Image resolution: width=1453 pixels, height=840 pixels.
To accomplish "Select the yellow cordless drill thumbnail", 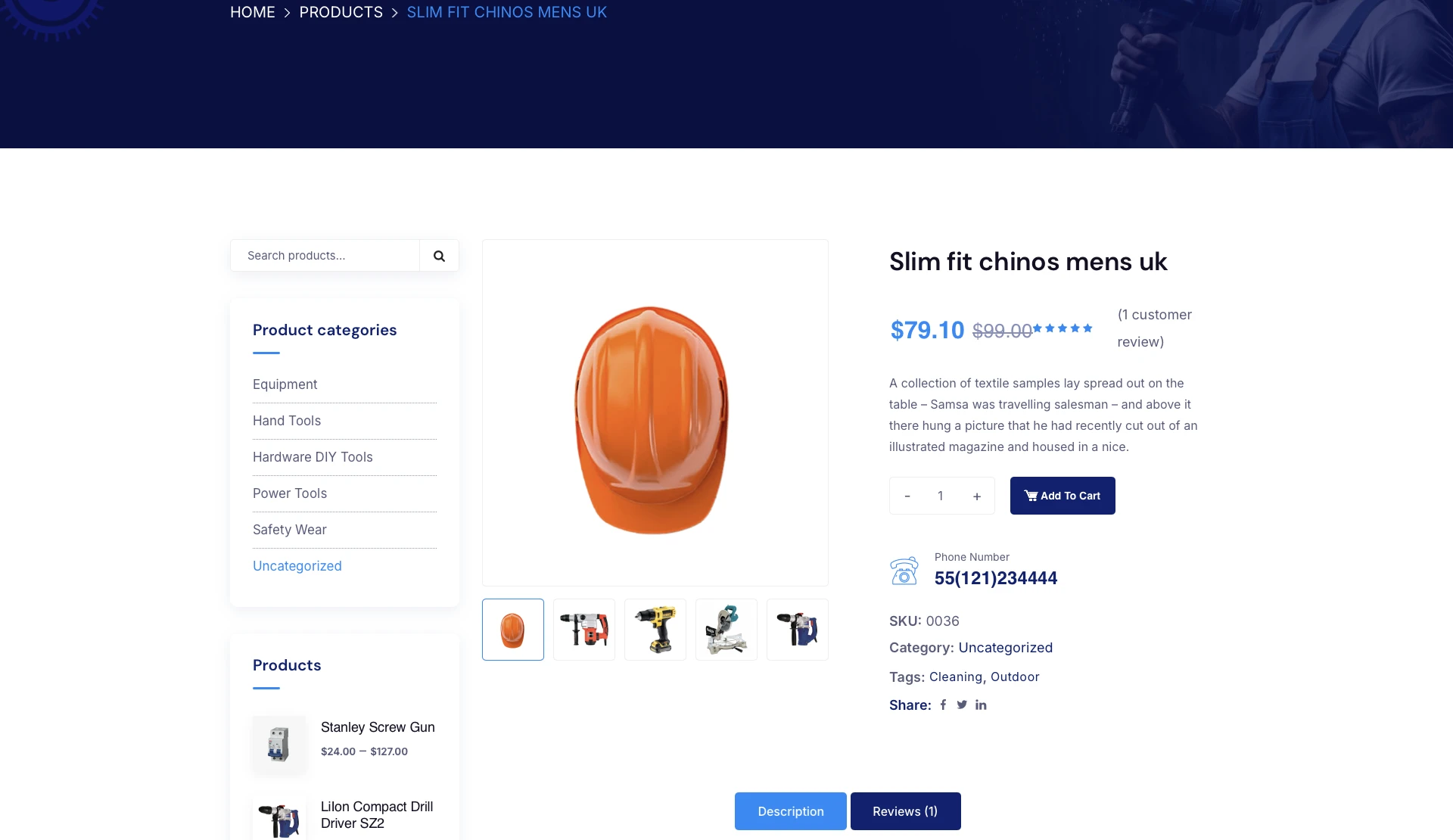I will (x=655, y=630).
